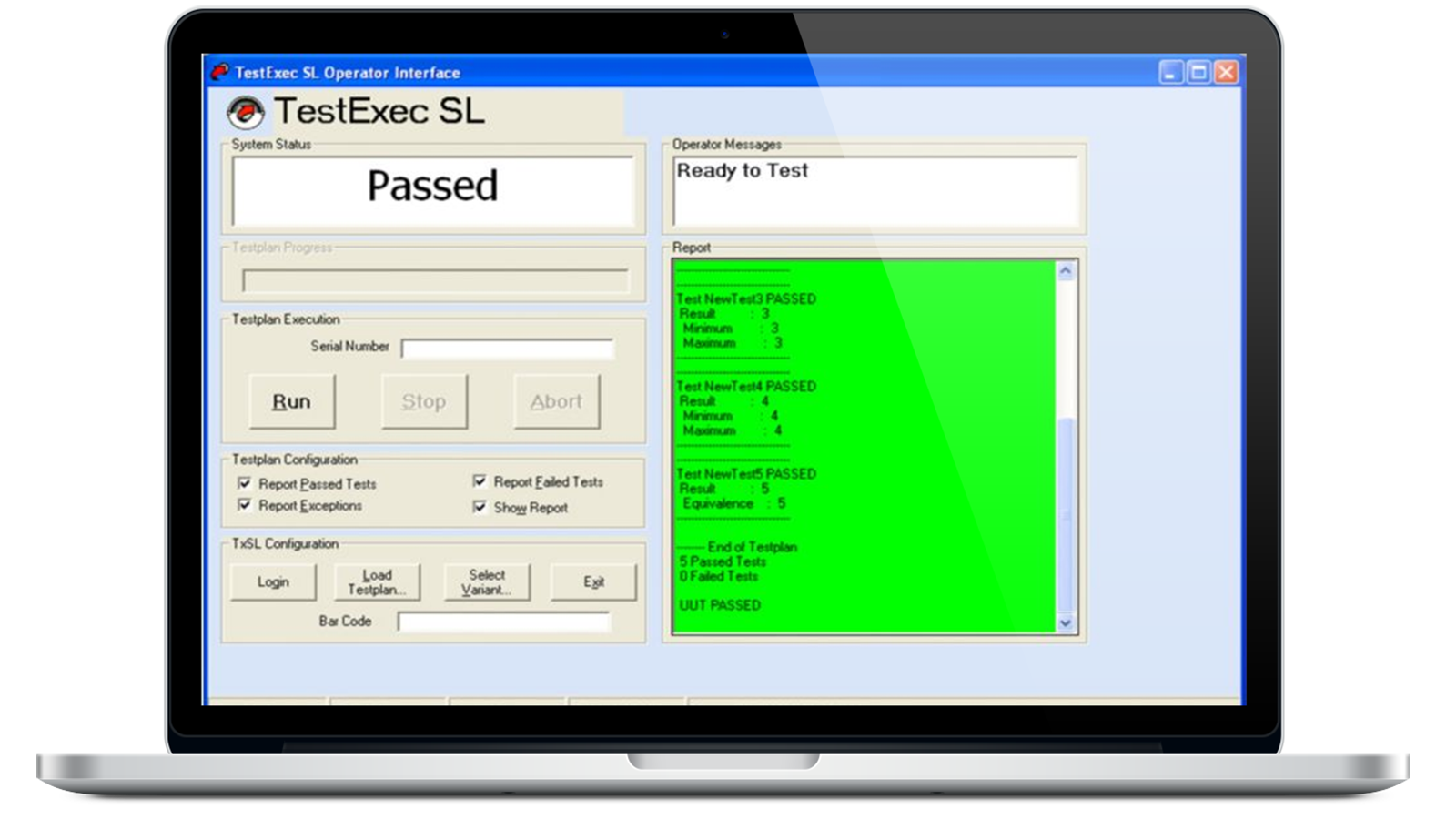Maximize the TestExec SL window
The height and width of the screenshot is (819, 1456).
pos(1199,72)
